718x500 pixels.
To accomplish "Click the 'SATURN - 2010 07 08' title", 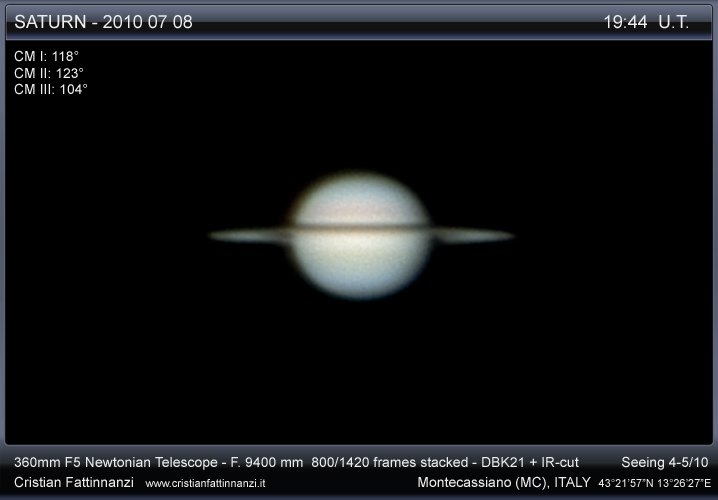I will point(103,22).
